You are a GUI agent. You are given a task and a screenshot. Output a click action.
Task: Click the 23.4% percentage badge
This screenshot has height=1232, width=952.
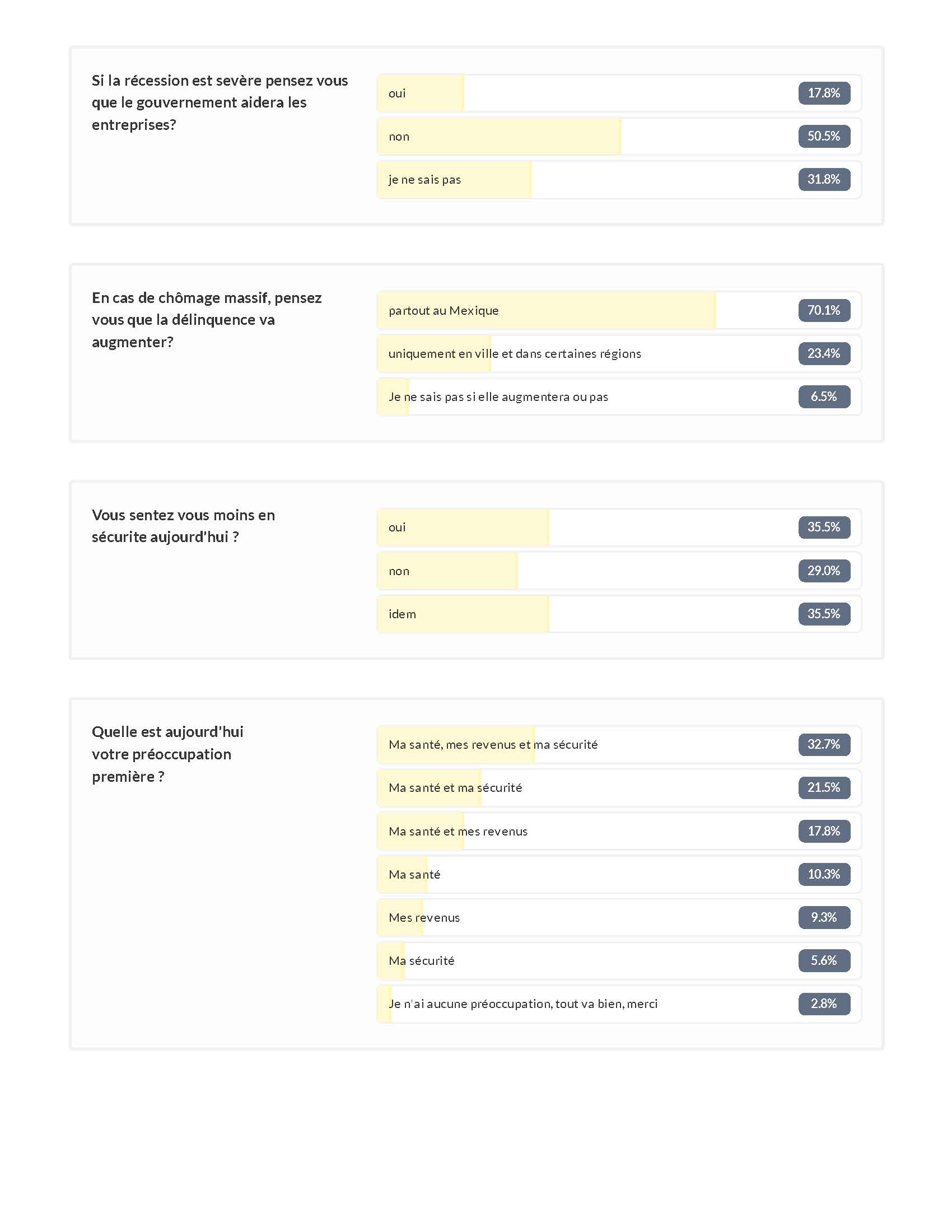pyautogui.click(x=824, y=354)
